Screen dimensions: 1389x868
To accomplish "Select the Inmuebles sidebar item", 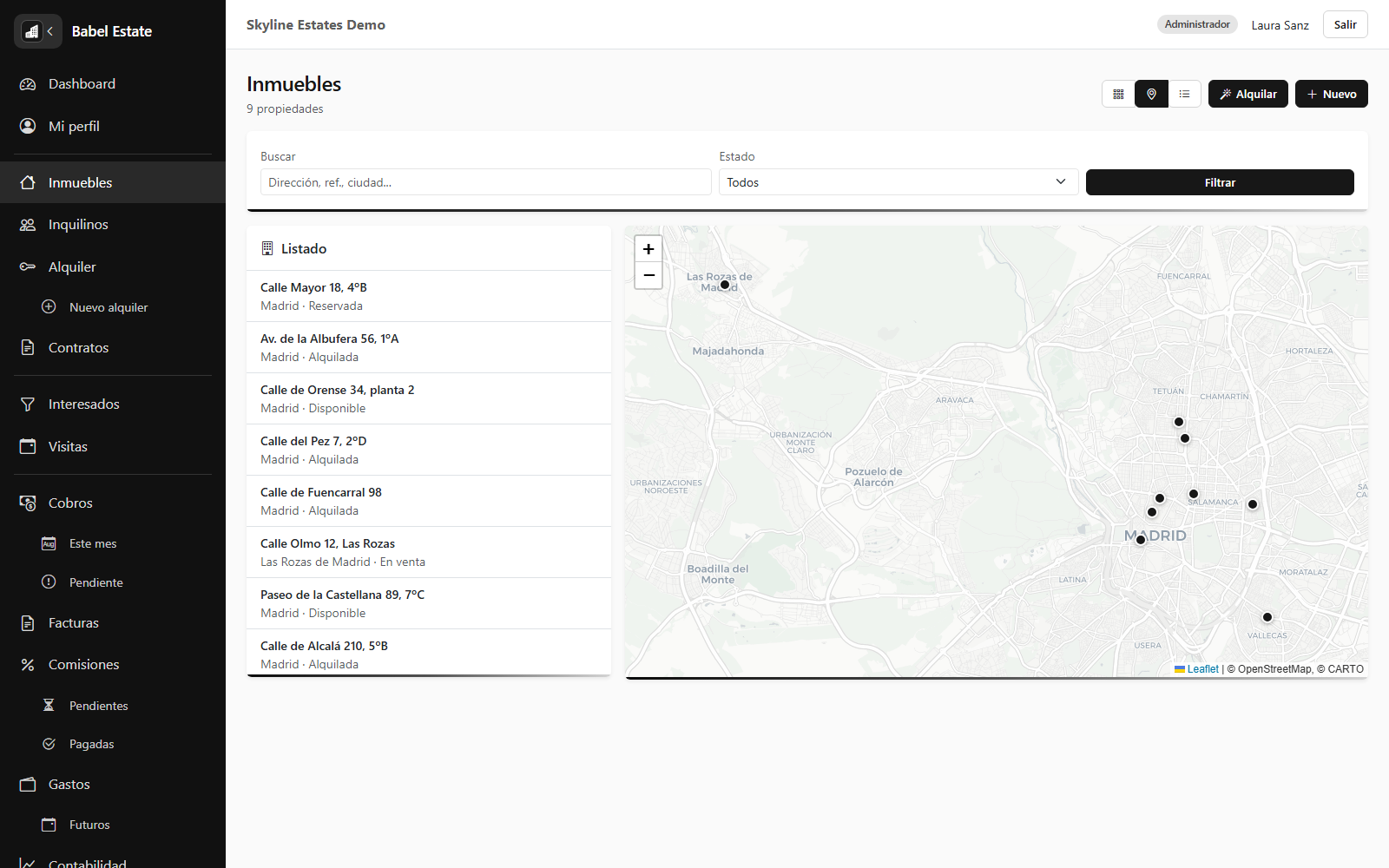I will pos(113,182).
